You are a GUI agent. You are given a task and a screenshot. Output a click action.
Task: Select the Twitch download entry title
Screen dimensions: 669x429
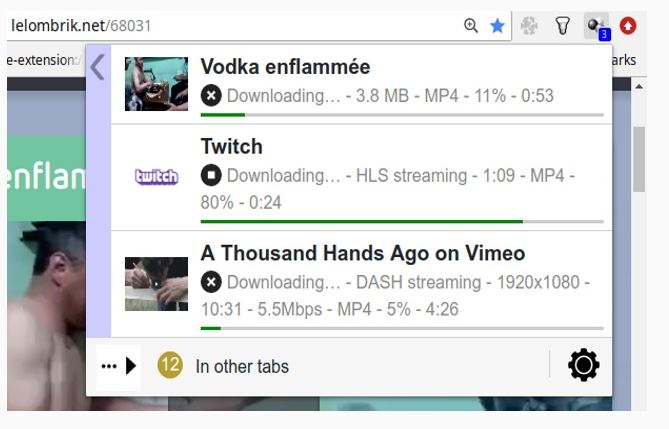pos(231,147)
